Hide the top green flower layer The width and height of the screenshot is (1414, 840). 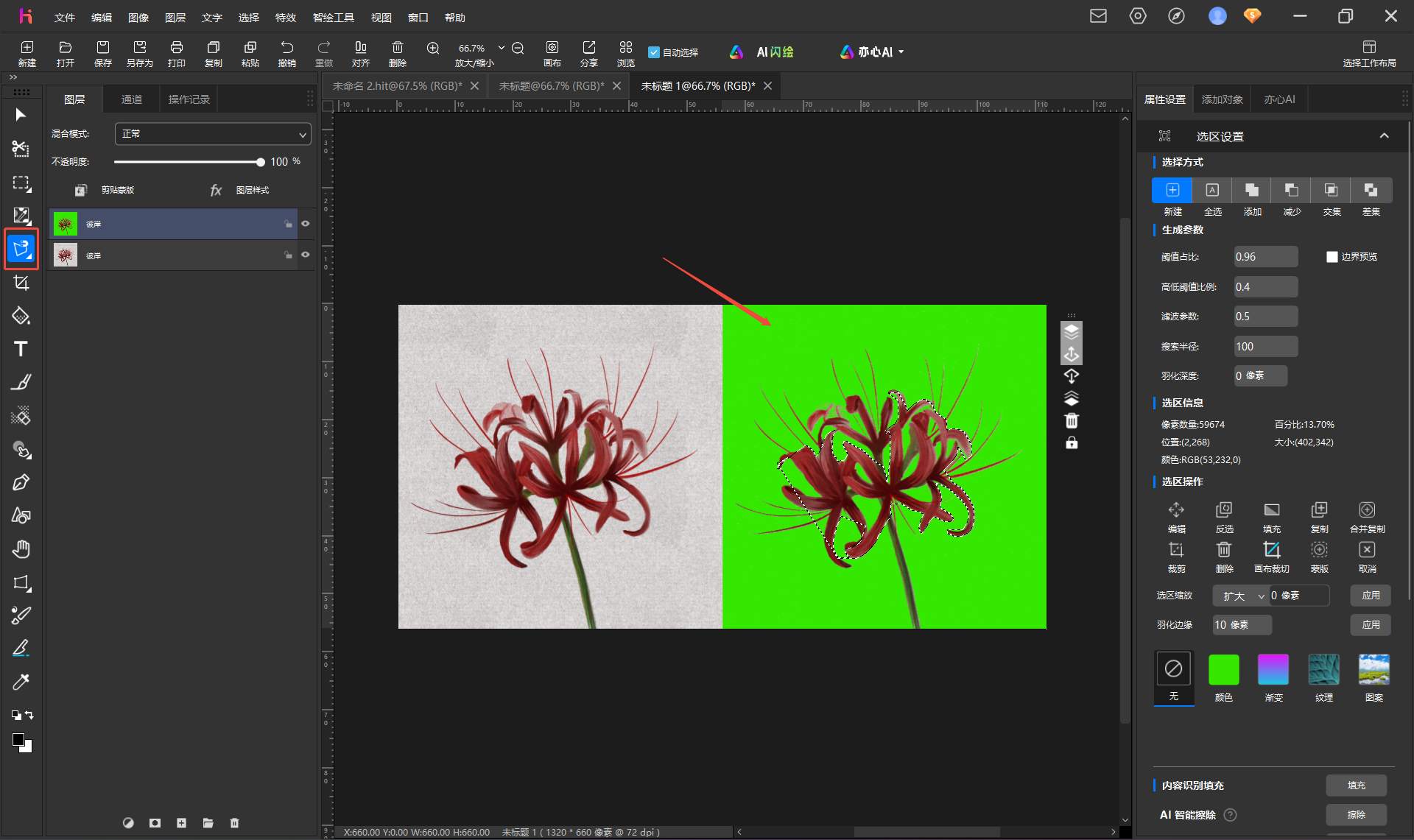(305, 224)
